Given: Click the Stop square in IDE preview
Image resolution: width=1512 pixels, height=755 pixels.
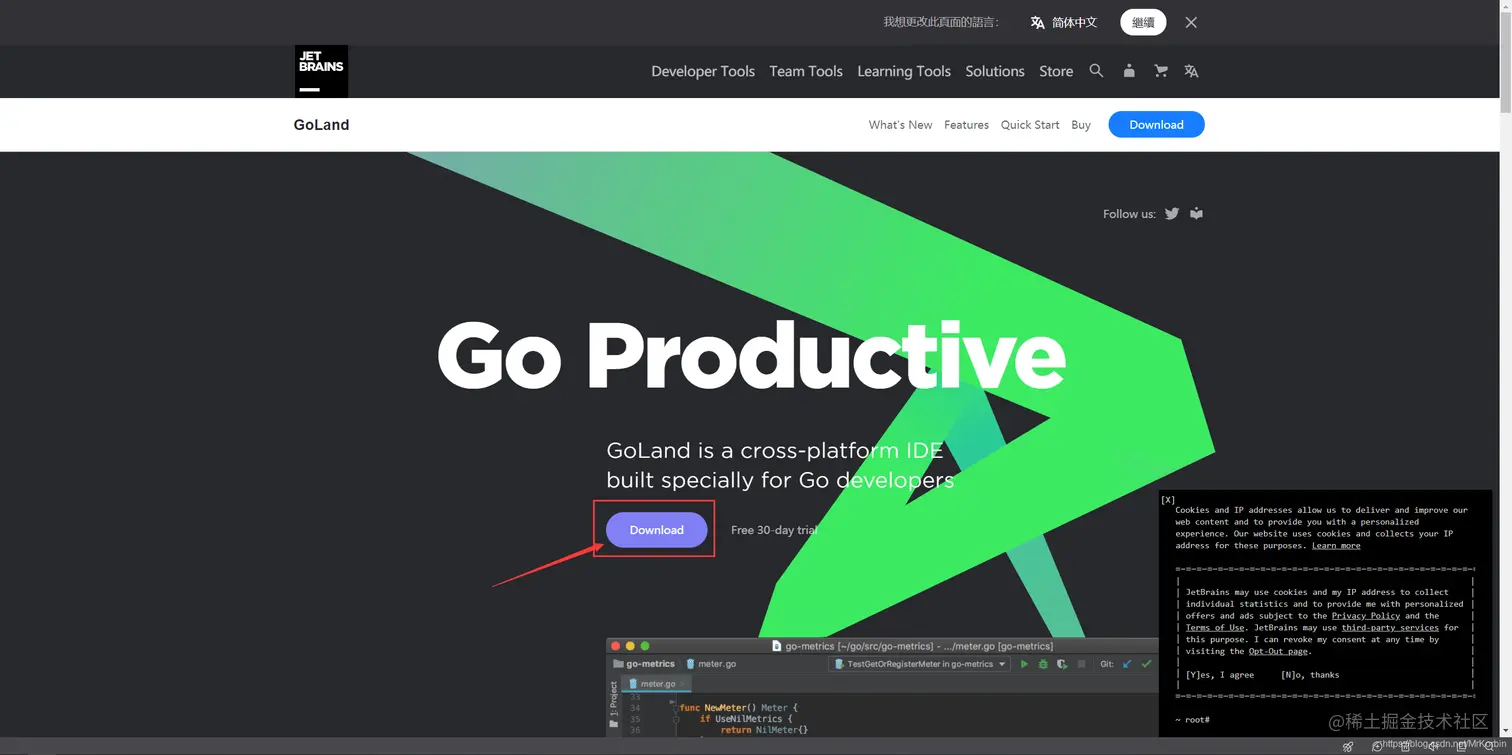Looking at the screenshot, I should pyautogui.click(x=1081, y=664).
